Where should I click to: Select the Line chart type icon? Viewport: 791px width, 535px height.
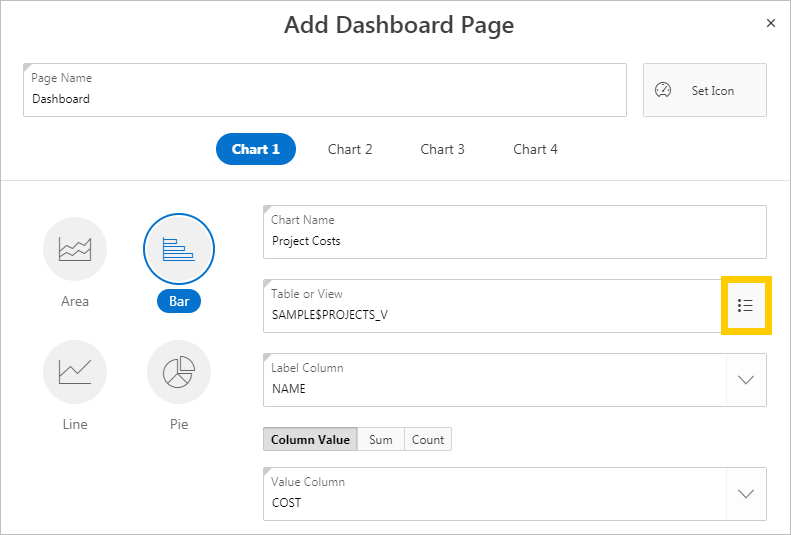click(75, 372)
